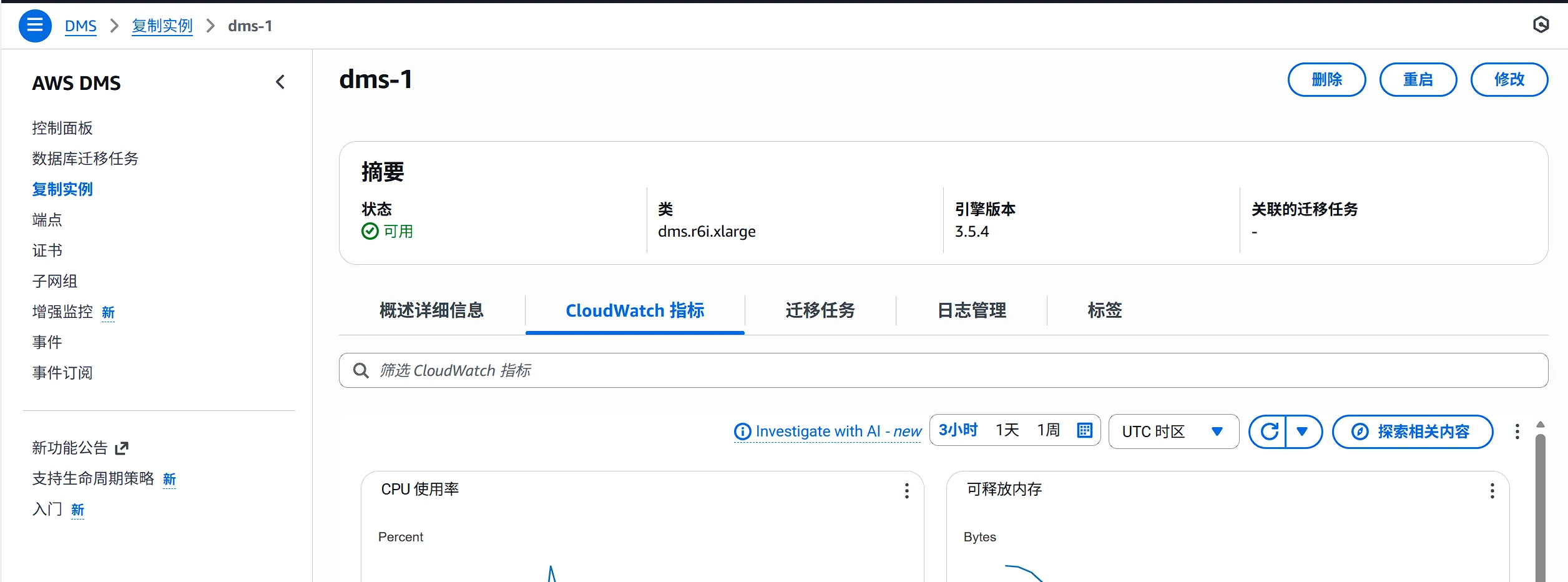Open the CPU 使用率 chart options menu
1568x582 pixels.
[906, 491]
